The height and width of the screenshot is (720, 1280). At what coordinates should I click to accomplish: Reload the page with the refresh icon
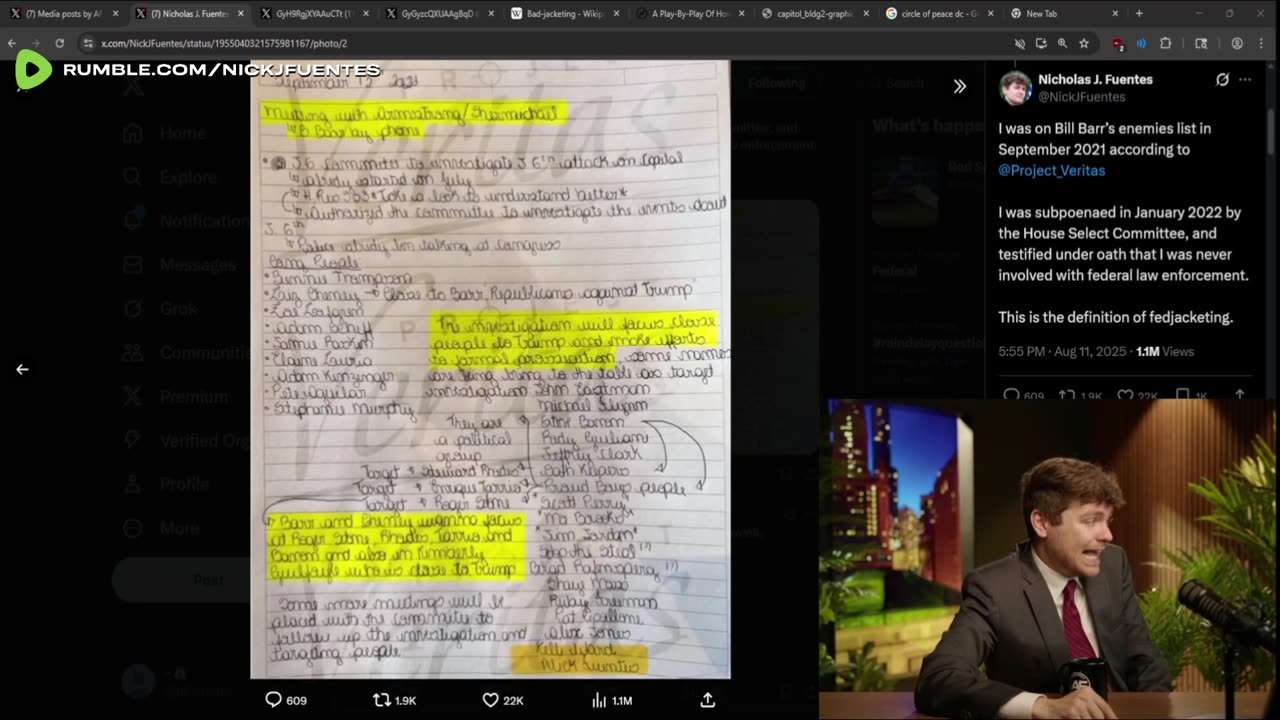coord(60,44)
